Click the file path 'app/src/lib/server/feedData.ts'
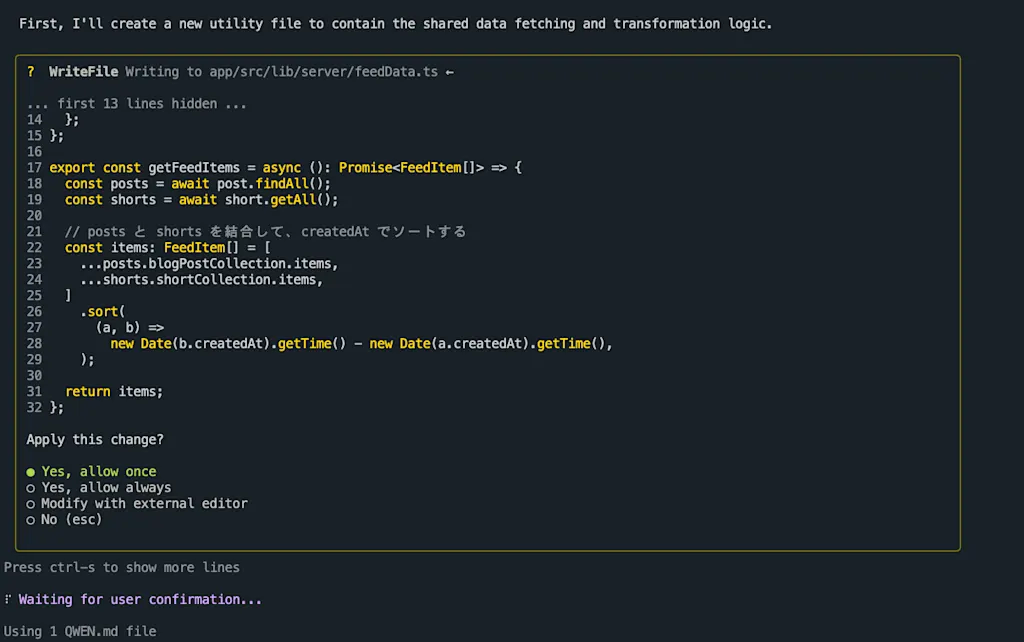 point(323,72)
